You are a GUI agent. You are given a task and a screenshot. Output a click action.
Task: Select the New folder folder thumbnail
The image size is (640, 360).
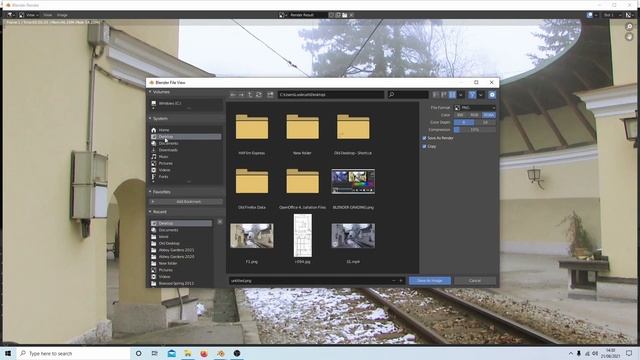coord(302,127)
